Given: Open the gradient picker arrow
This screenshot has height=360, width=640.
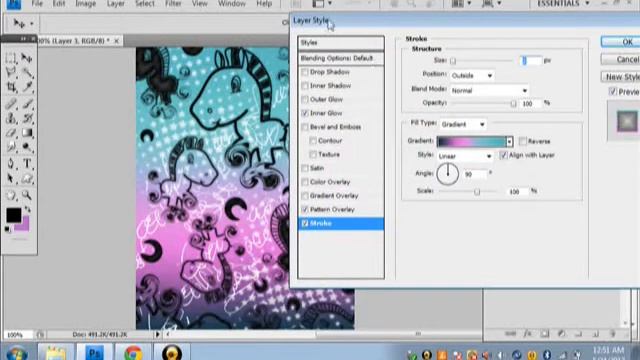Looking at the screenshot, I should click(509, 142).
